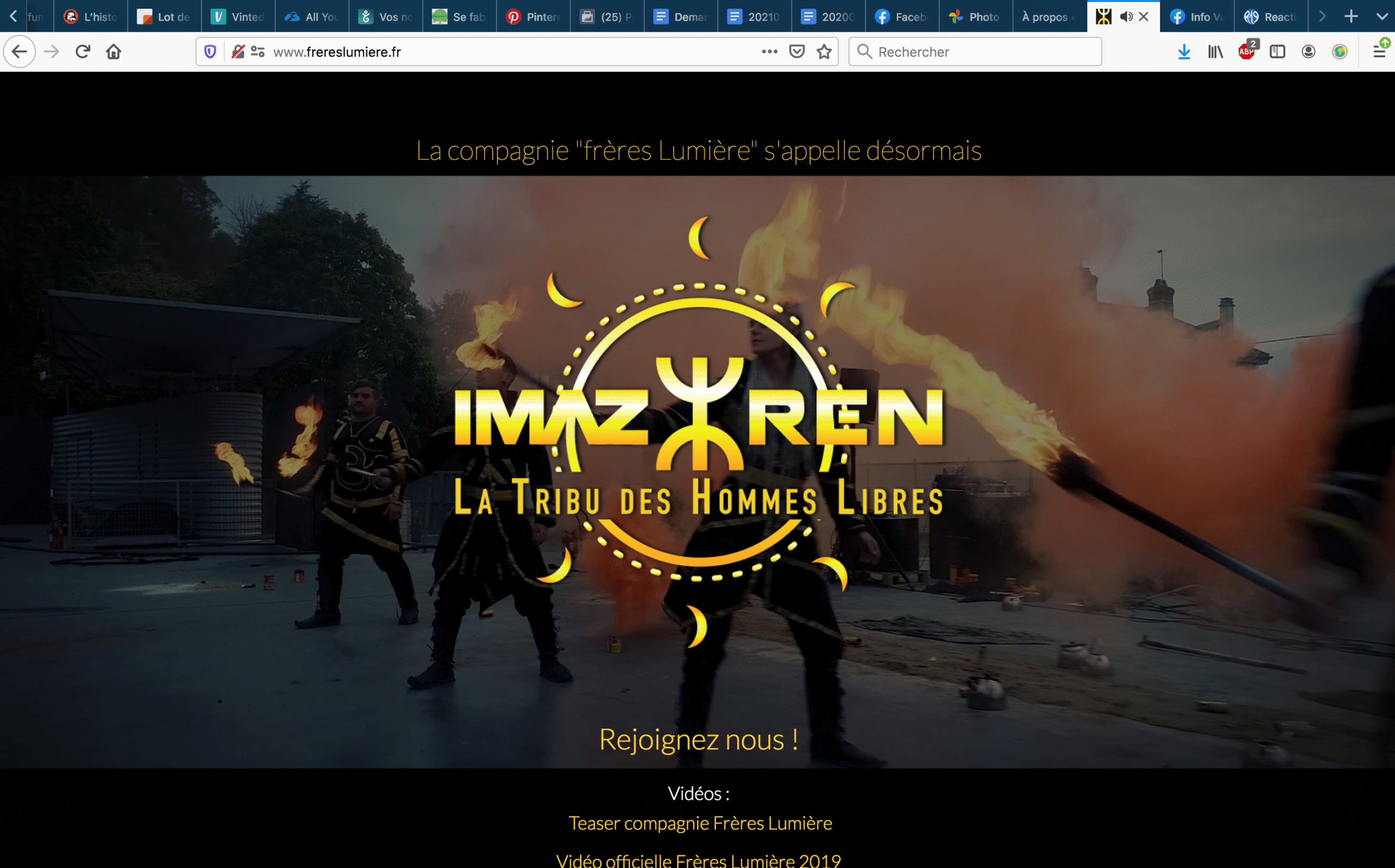This screenshot has width=1395, height=868.
Task: Mute the audio of the playing tab
Action: (x=1126, y=17)
